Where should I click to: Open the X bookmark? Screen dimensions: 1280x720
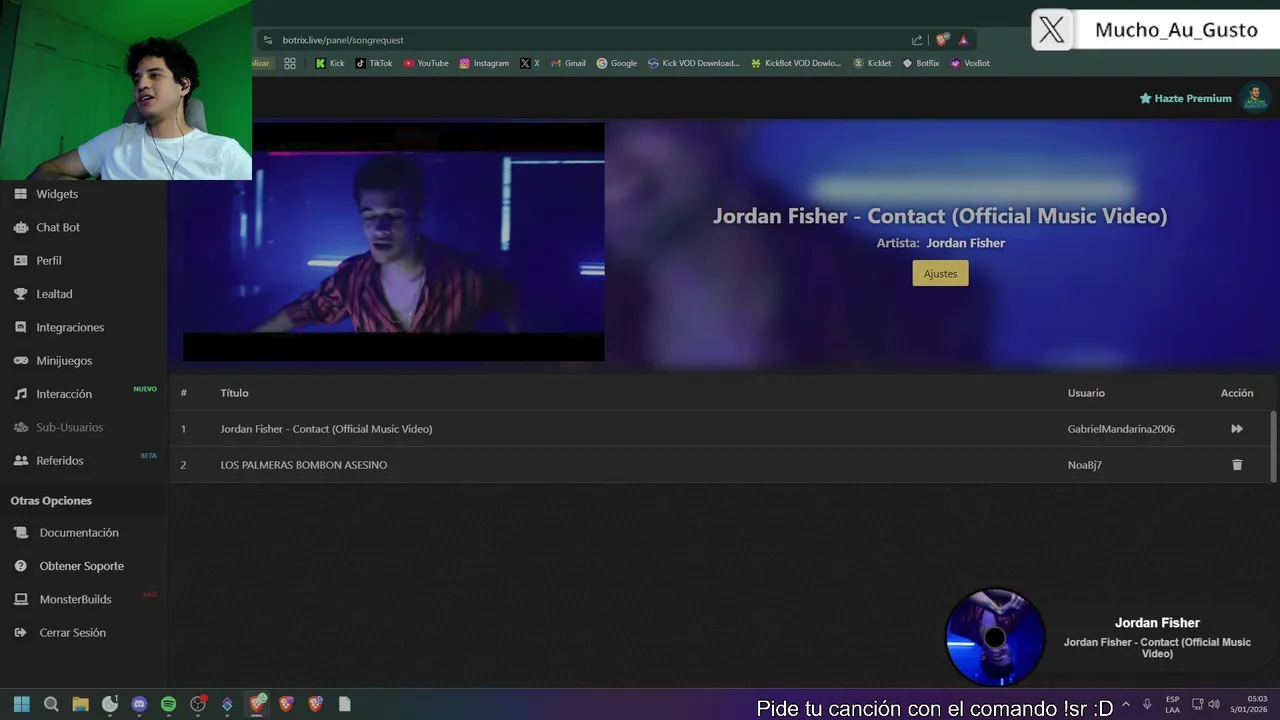point(530,63)
